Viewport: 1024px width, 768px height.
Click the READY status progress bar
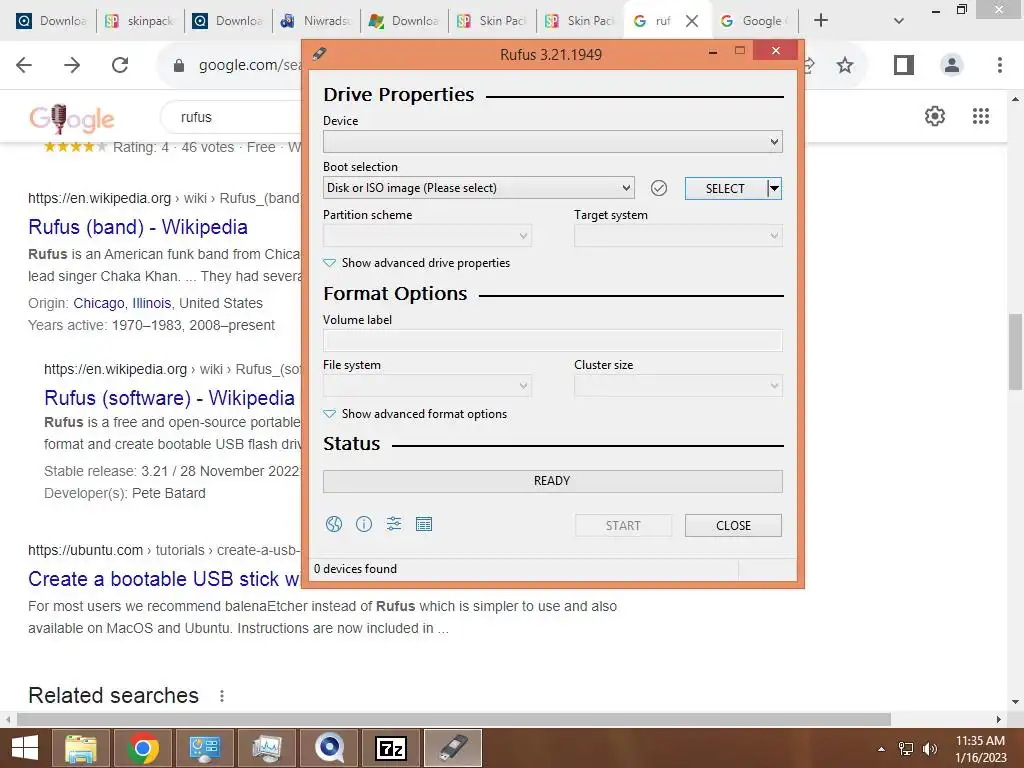[552, 481]
